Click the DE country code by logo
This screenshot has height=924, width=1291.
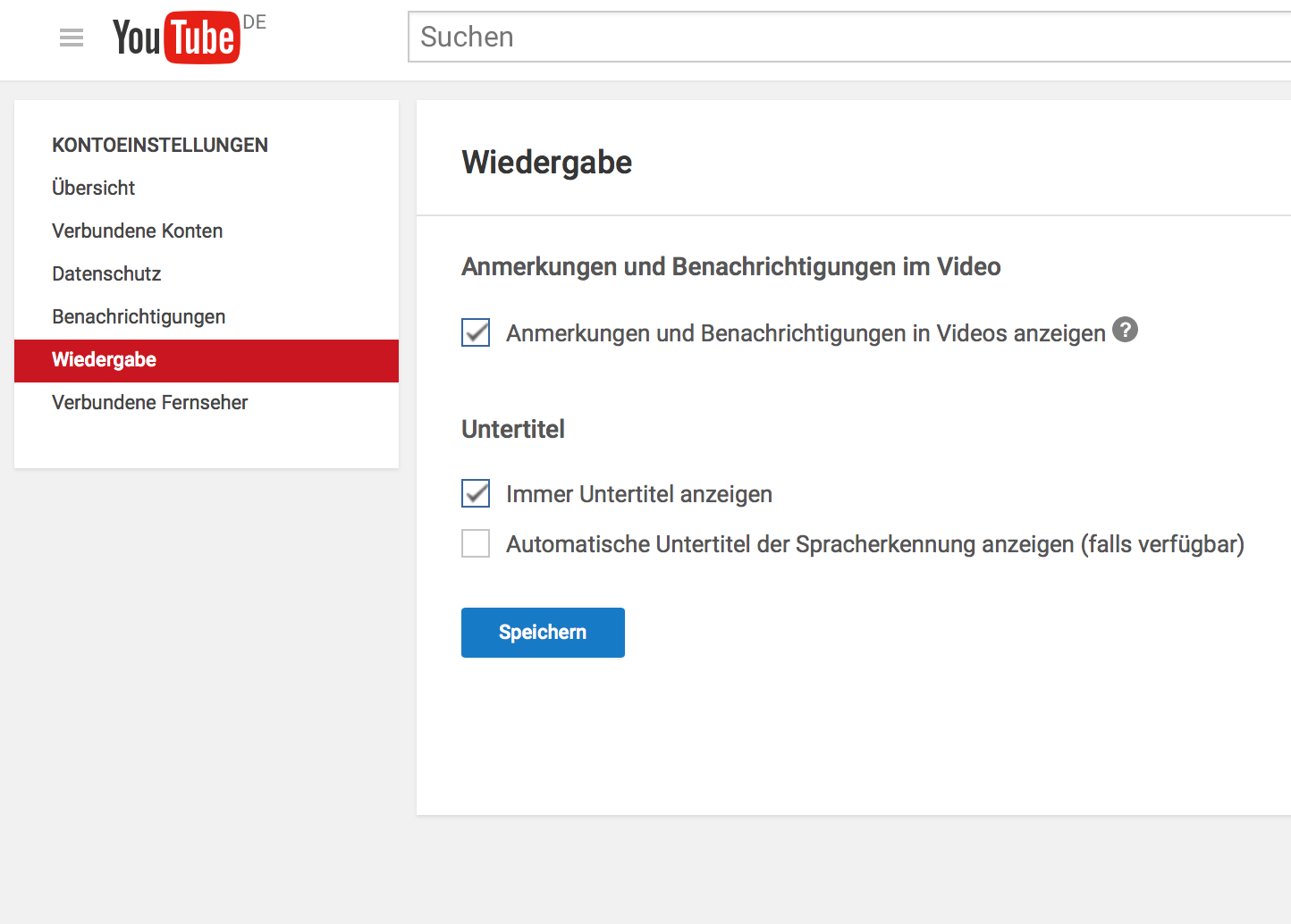click(255, 22)
